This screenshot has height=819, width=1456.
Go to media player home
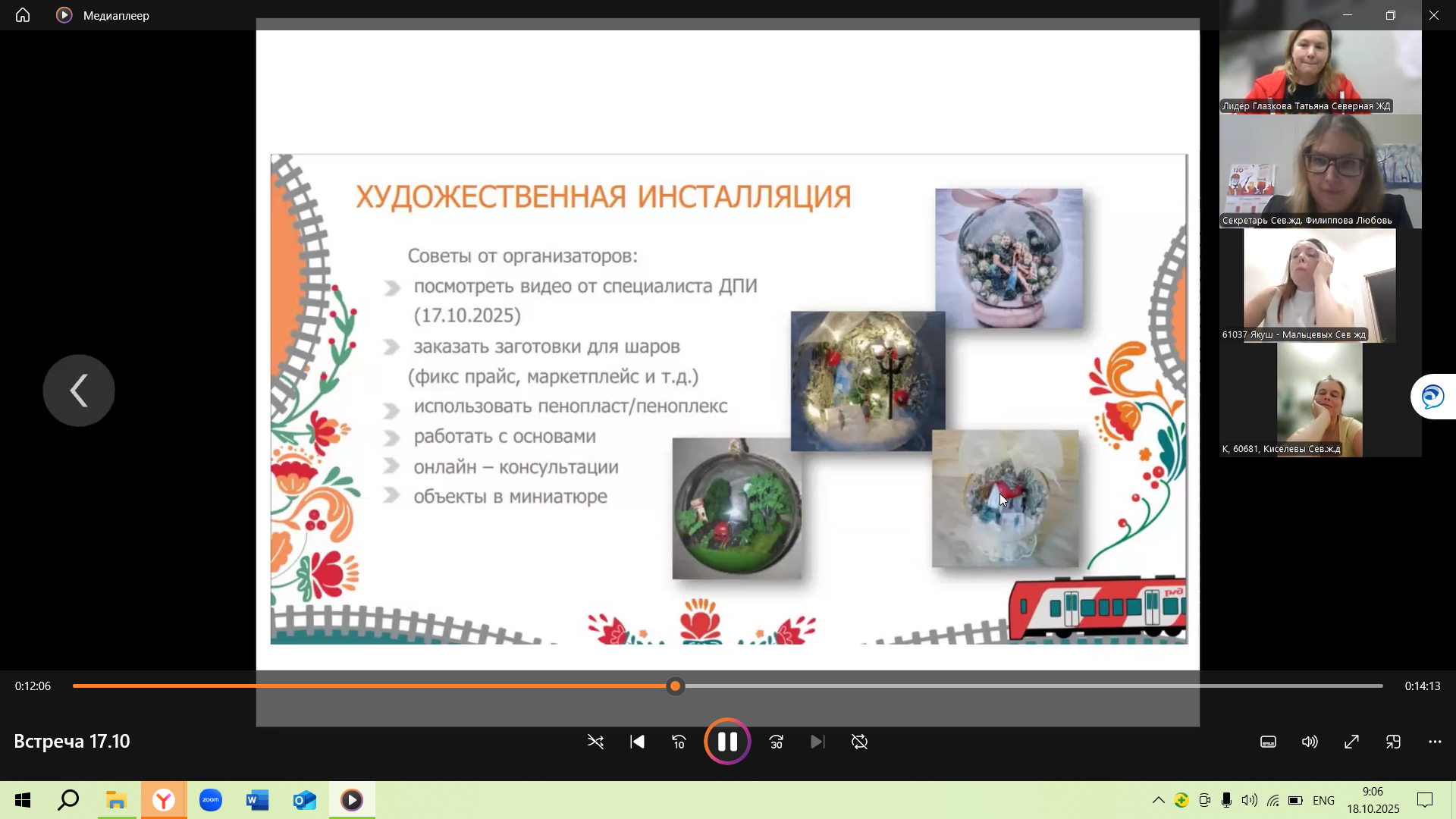[23, 15]
